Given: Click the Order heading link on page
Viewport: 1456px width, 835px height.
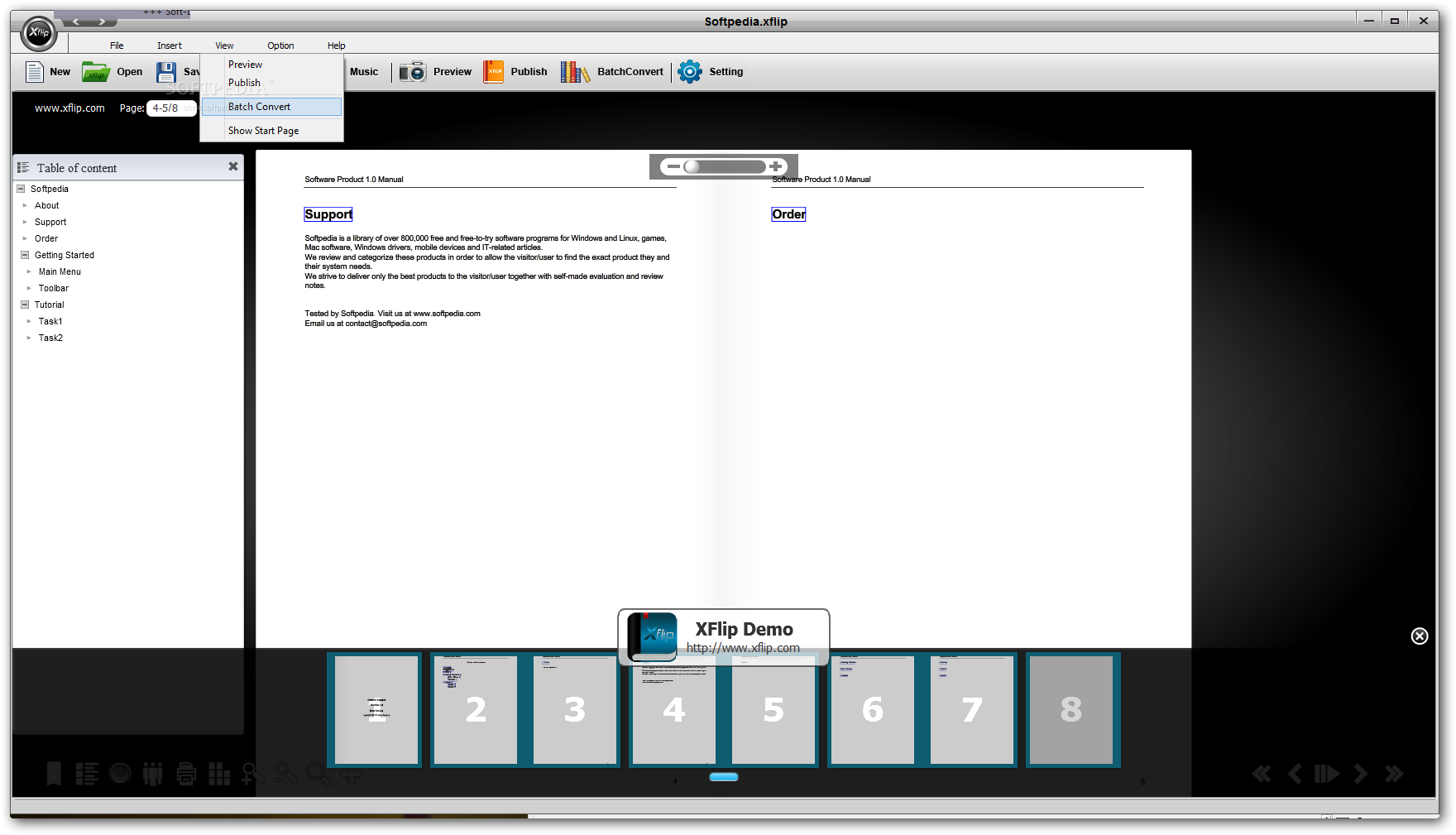Looking at the screenshot, I should pyautogui.click(x=788, y=214).
